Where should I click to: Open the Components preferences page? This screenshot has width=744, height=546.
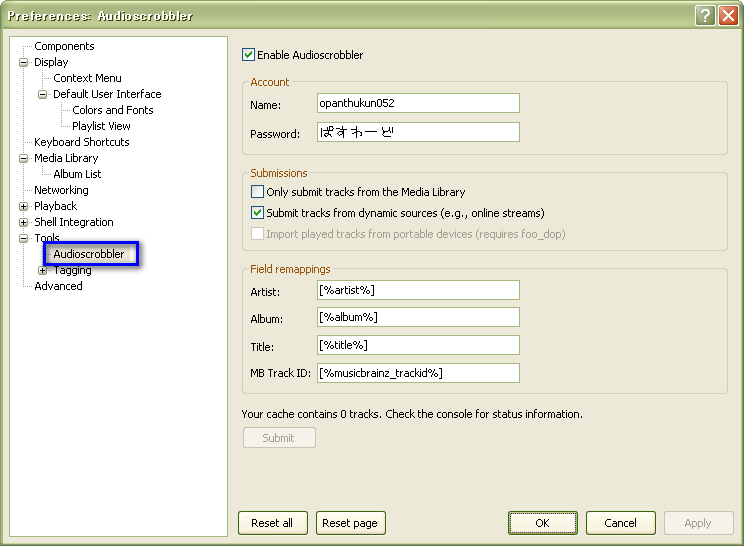[x=64, y=46]
